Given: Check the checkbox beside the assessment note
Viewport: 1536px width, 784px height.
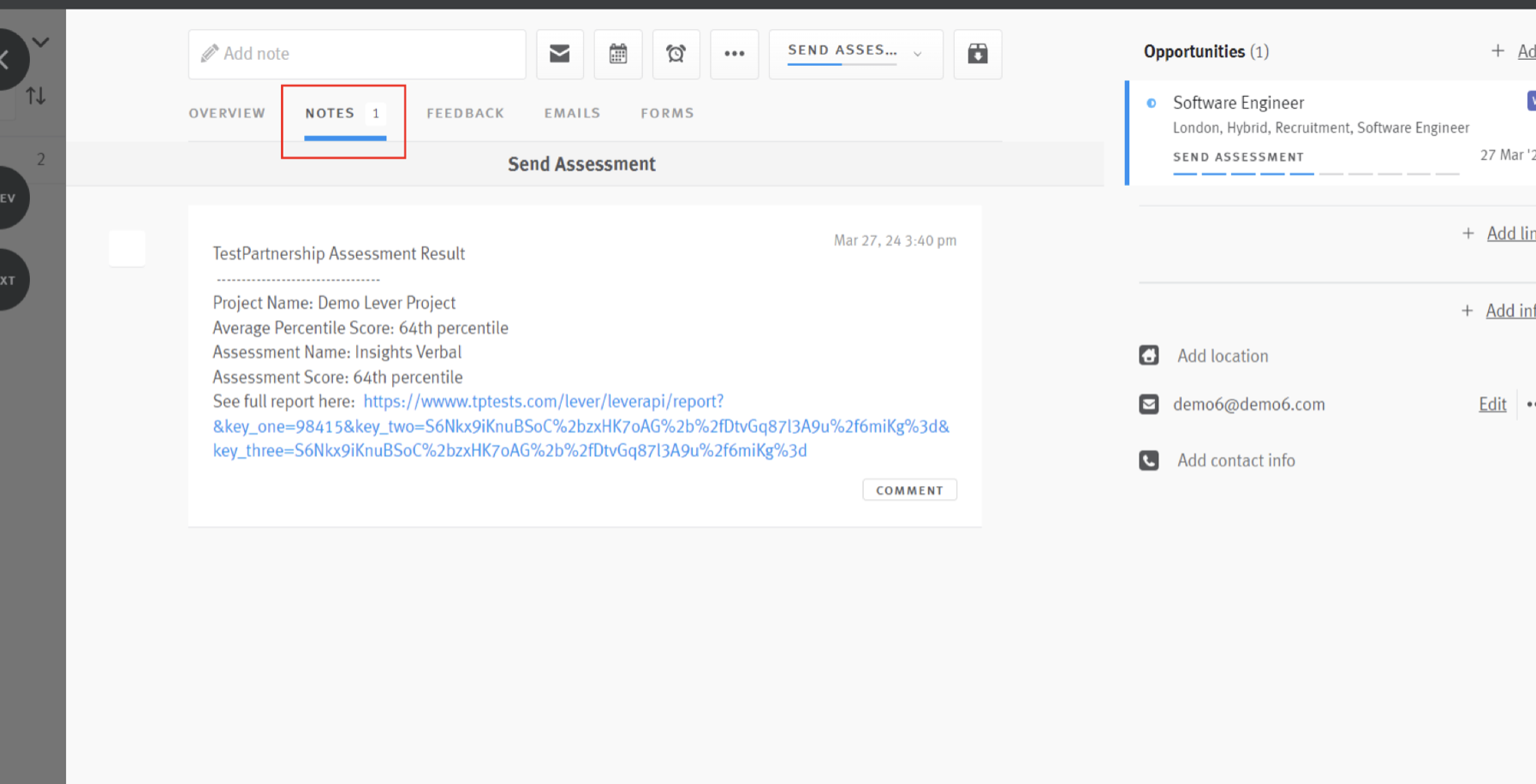Looking at the screenshot, I should coord(127,249).
